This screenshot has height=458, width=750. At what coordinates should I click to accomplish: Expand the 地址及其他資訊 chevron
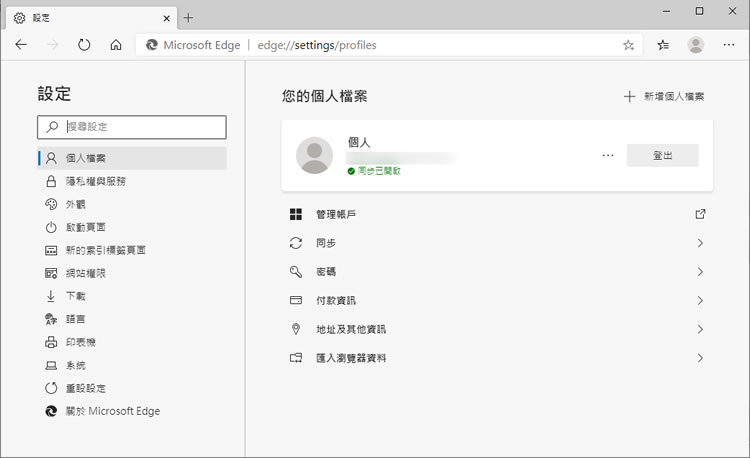[x=700, y=329]
